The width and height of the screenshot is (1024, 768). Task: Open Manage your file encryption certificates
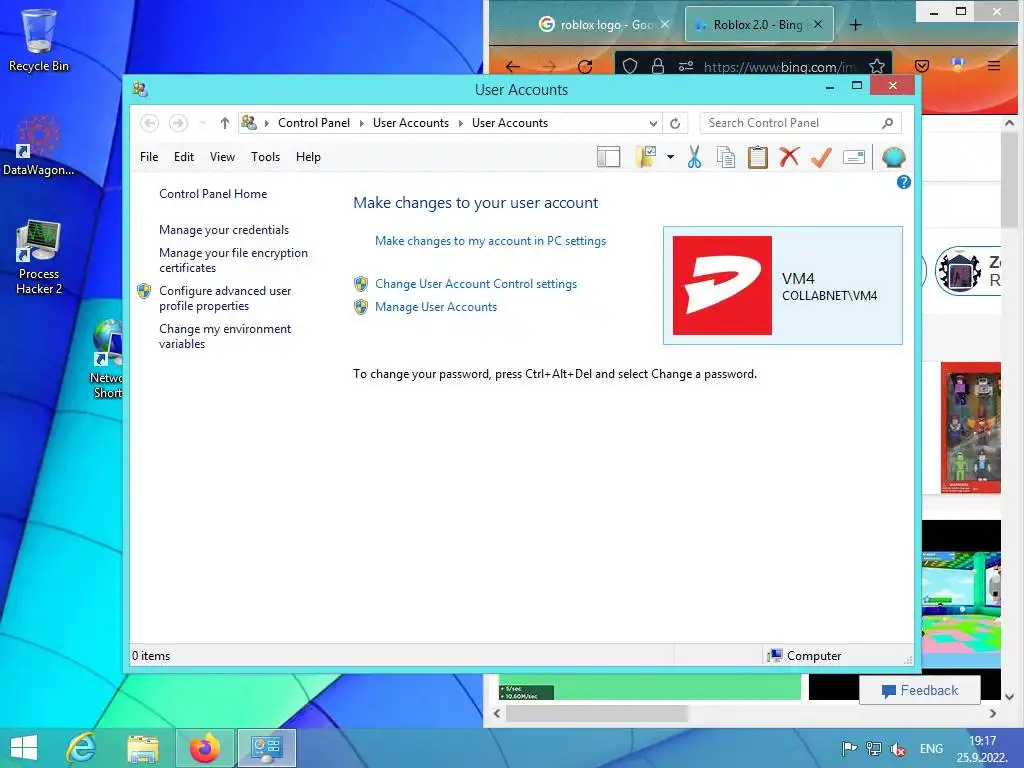pyautogui.click(x=233, y=260)
